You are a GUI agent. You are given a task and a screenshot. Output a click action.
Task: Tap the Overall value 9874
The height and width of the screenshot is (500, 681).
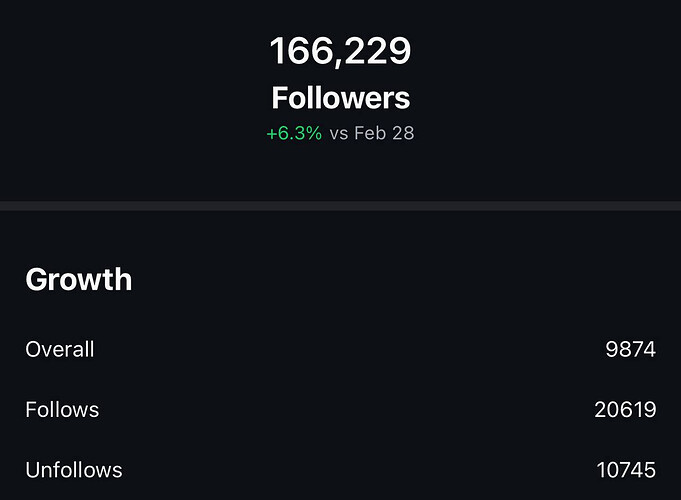[631, 349]
